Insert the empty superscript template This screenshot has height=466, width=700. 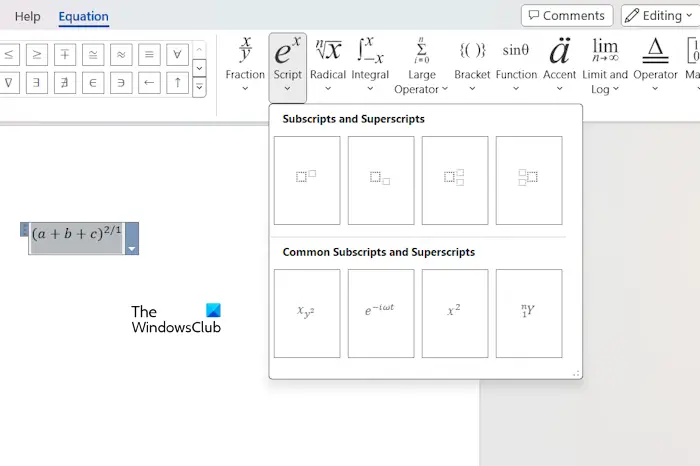[307, 180]
